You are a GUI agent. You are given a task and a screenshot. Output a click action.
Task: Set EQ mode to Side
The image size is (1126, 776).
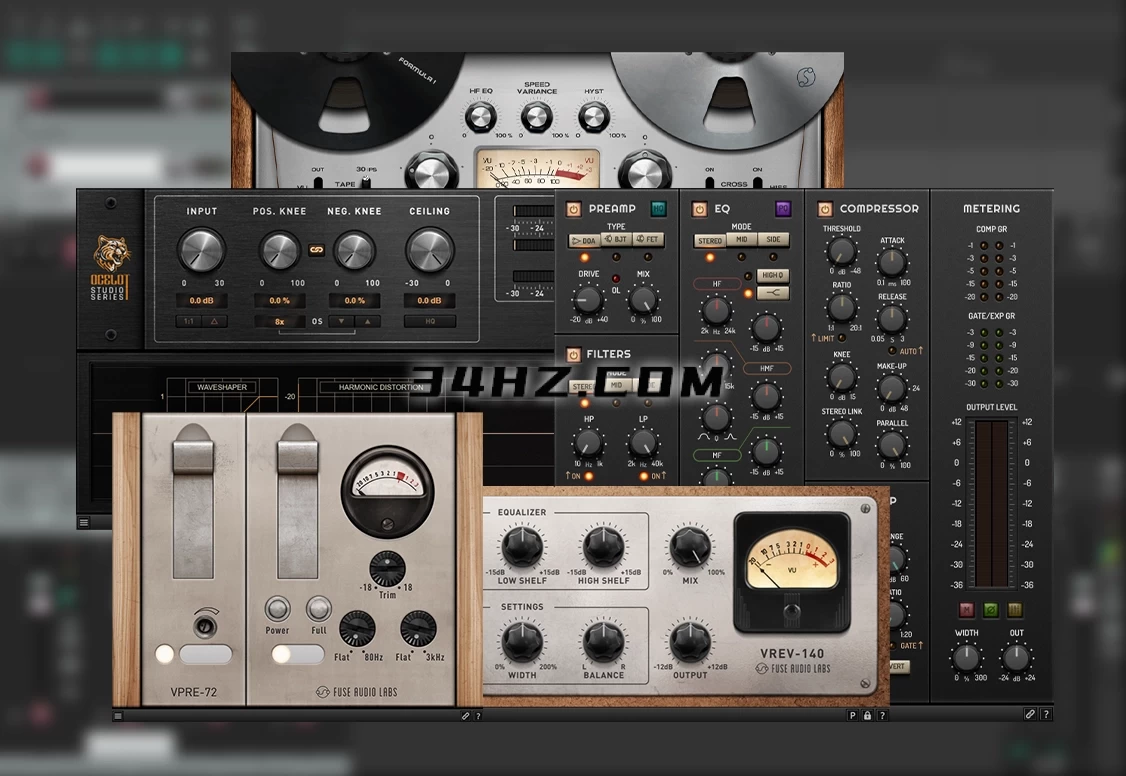pyautogui.click(x=773, y=240)
